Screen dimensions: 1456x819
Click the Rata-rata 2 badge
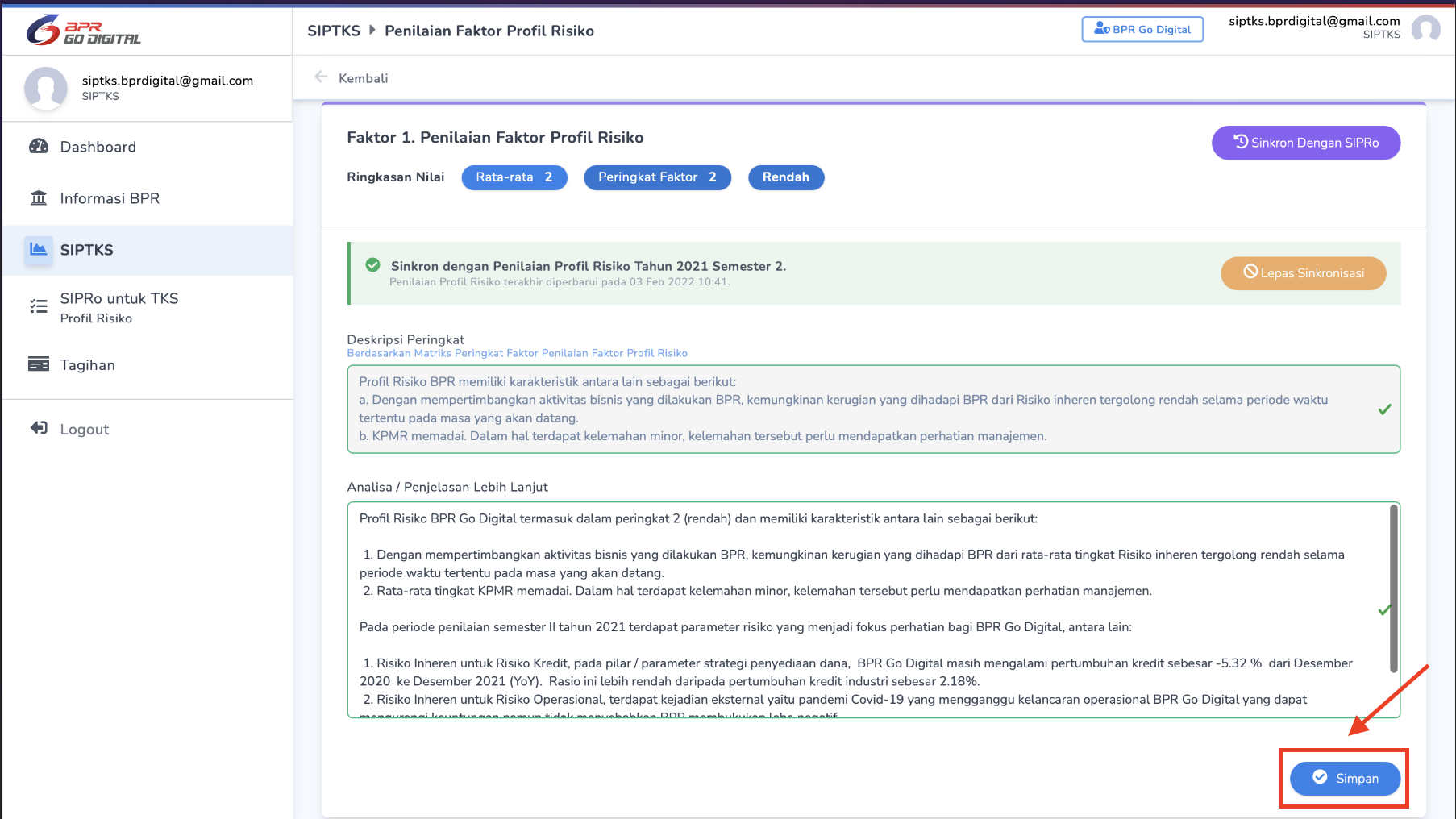click(x=514, y=177)
